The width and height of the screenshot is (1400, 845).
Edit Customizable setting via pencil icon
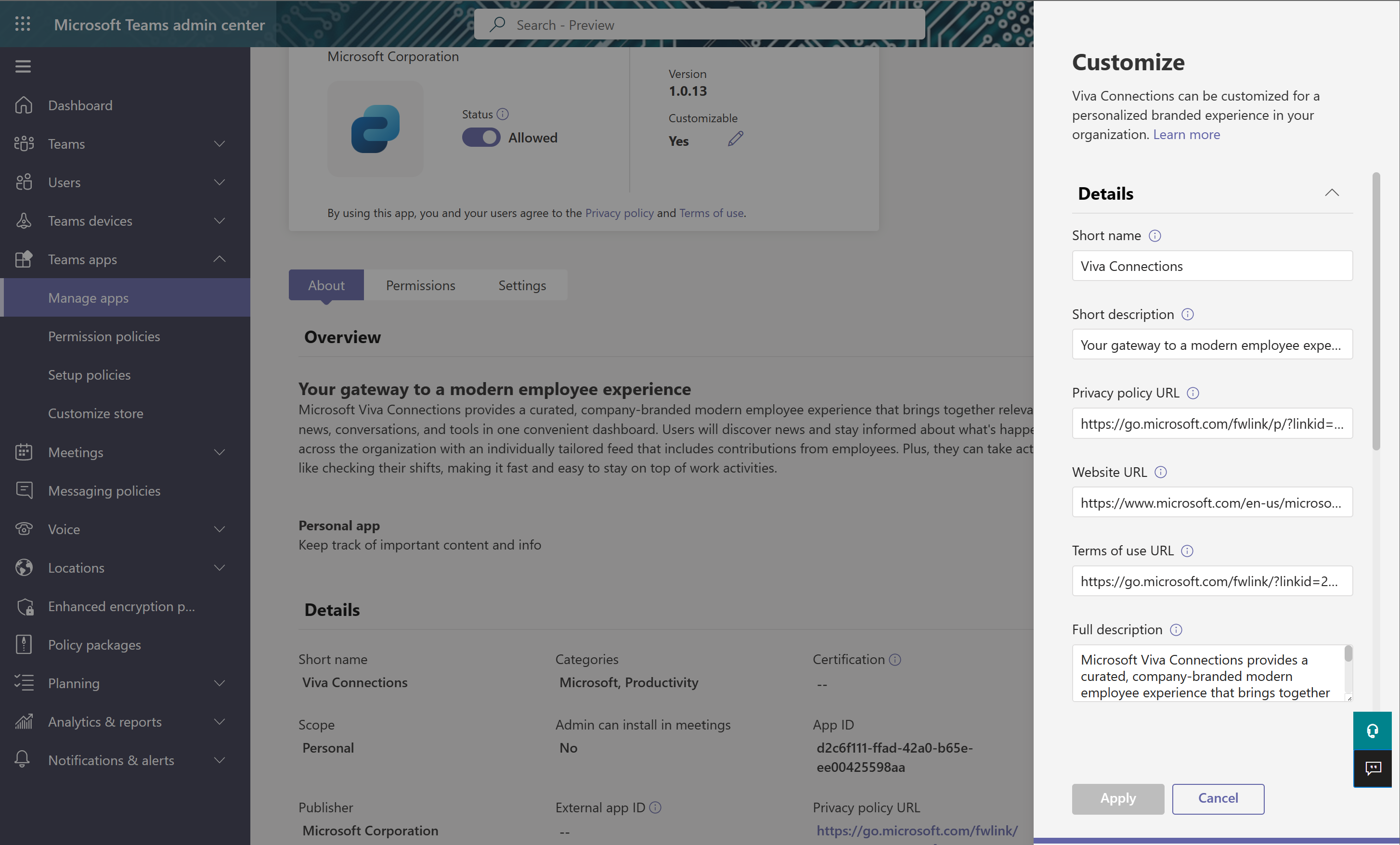tap(735, 139)
